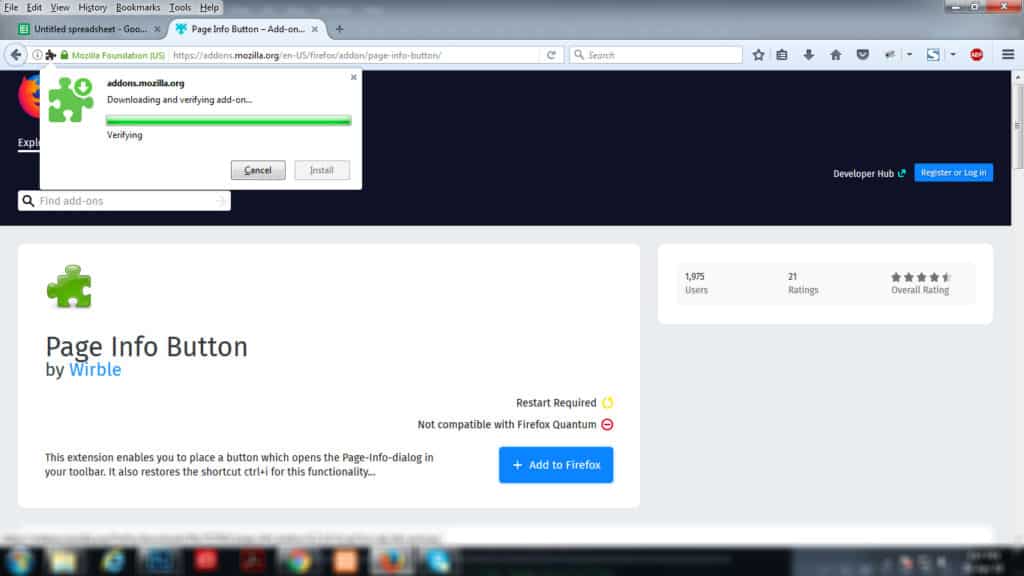Click the Restart Required indicator icon
This screenshot has height=576, width=1024.
point(607,402)
